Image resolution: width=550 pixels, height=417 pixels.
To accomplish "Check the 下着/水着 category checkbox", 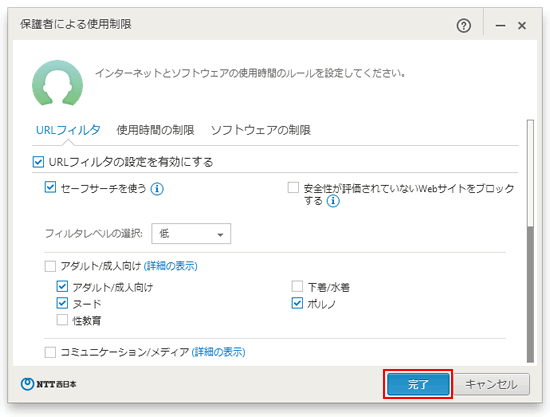I will click(x=297, y=286).
